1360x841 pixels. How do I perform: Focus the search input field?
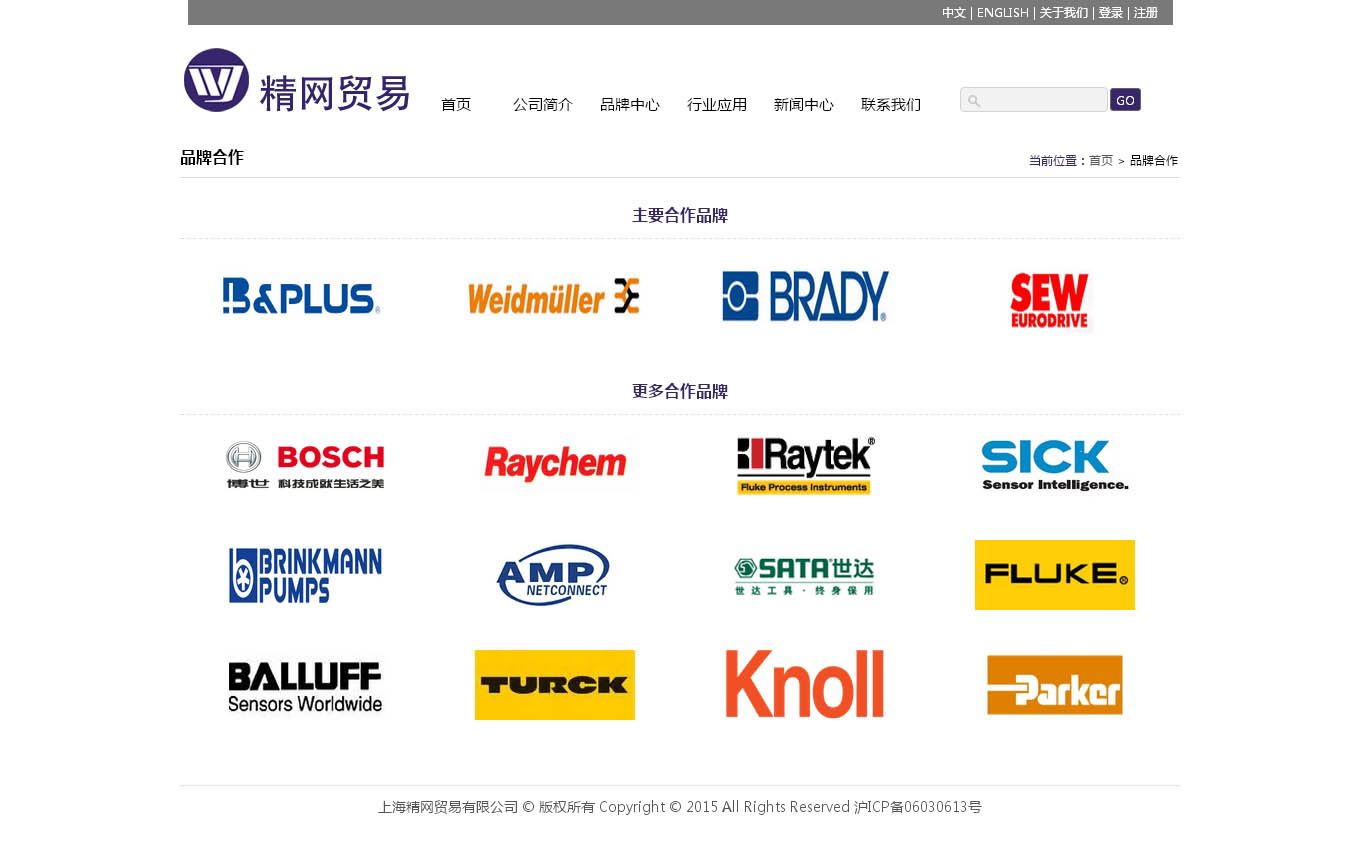[1034, 100]
